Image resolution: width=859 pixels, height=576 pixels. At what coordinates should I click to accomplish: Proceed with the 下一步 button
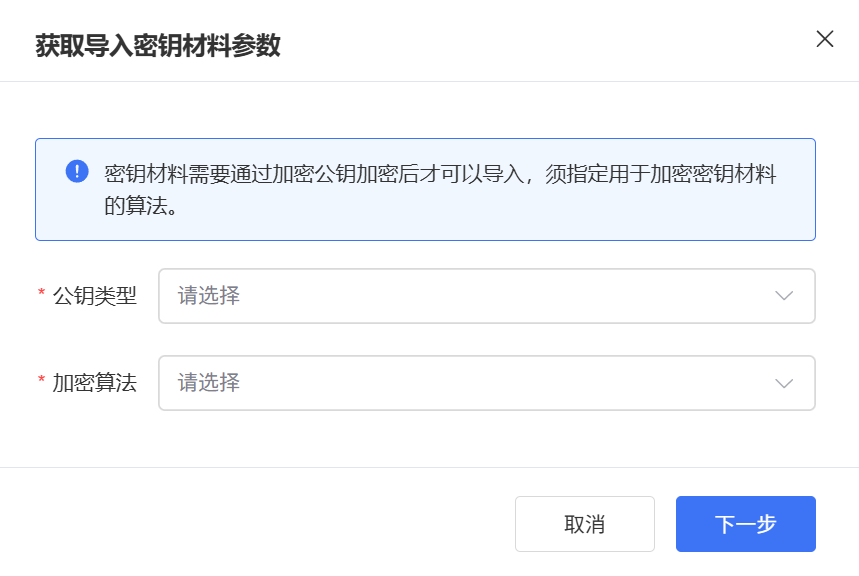[x=746, y=524]
